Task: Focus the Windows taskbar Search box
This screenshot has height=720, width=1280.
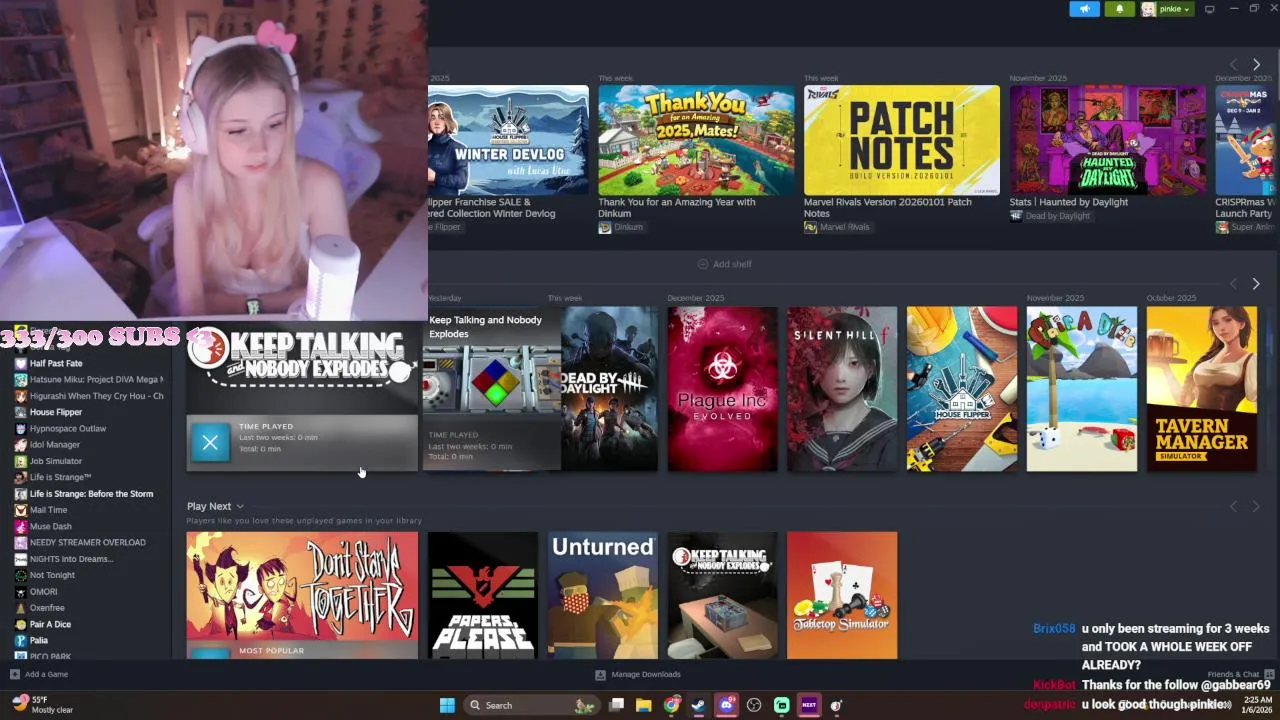Action: (x=532, y=705)
